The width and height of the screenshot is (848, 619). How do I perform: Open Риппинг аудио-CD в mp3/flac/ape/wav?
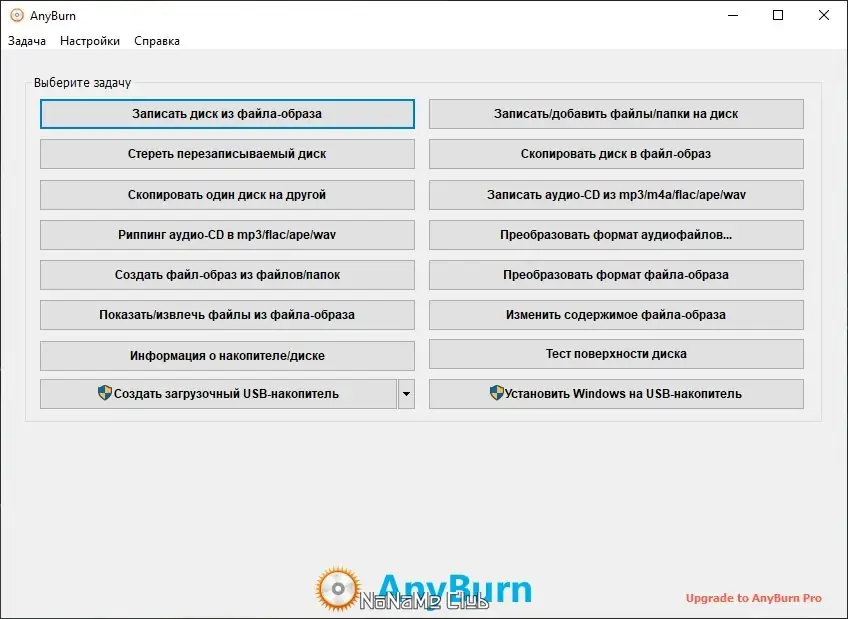[x=227, y=235]
